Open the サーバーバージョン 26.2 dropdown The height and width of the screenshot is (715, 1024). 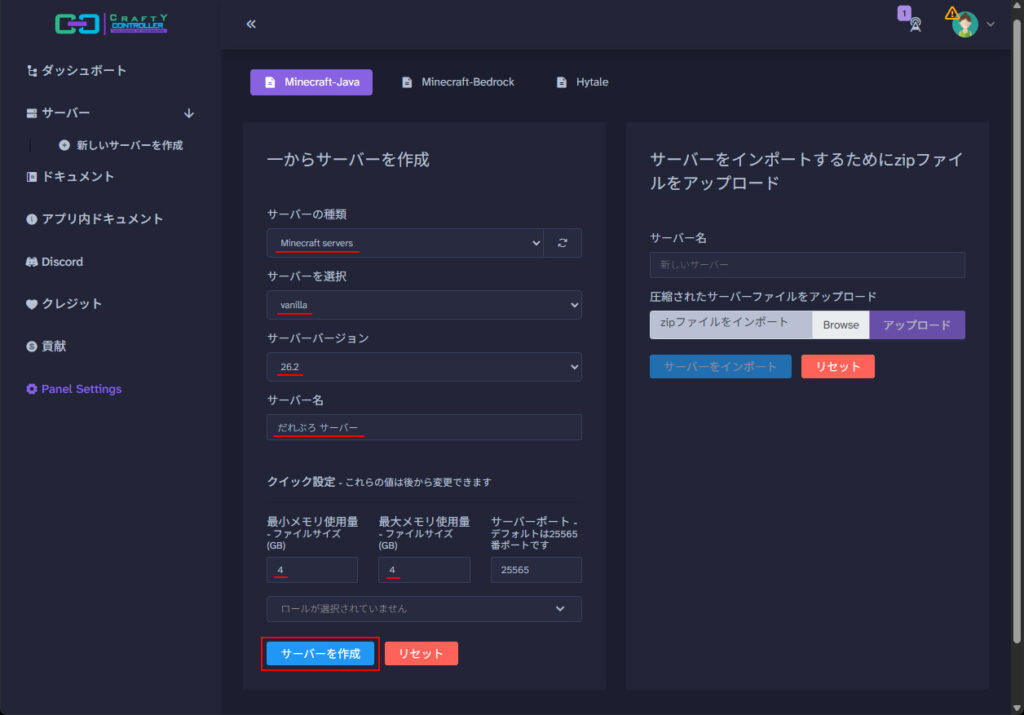tap(424, 367)
